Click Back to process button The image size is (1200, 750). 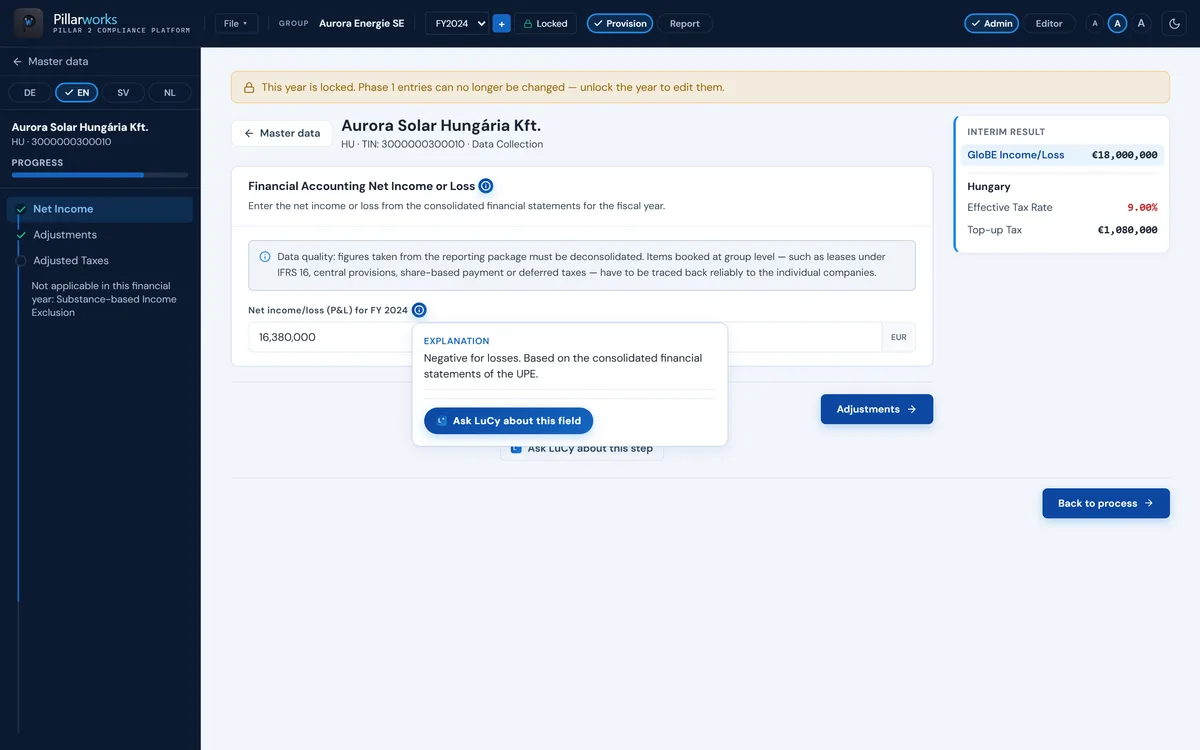1106,503
